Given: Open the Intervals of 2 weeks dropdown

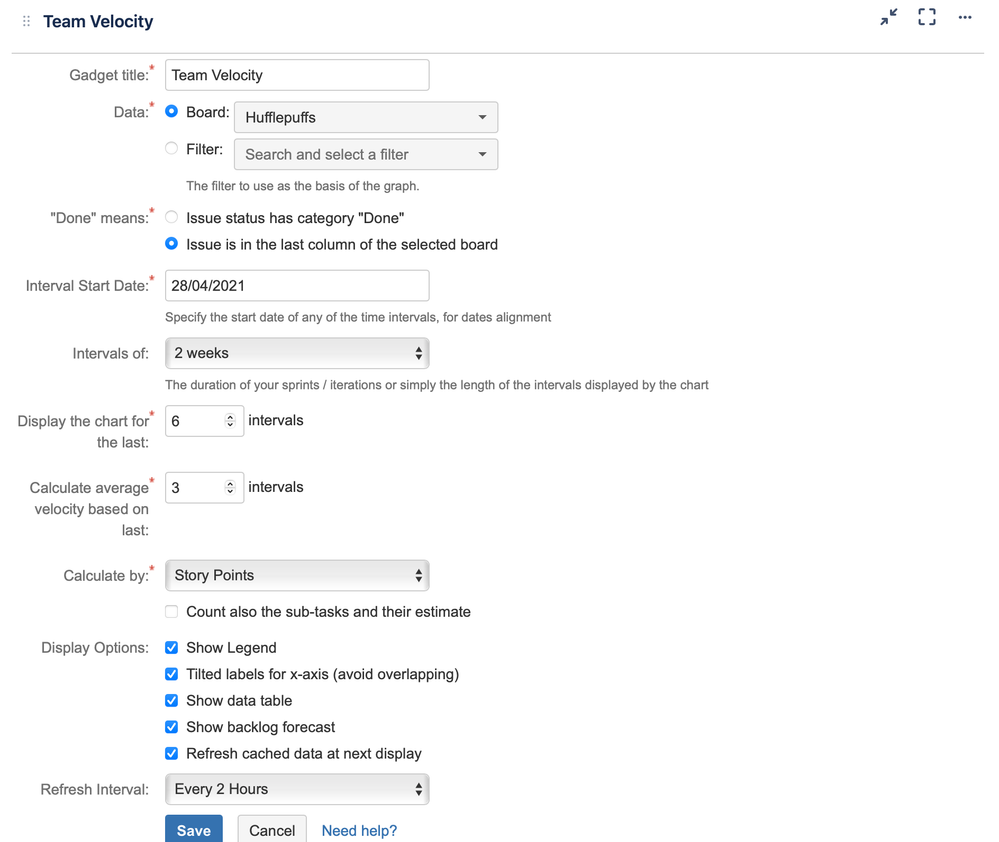Looking at the screenshot, I should point(296,353).
